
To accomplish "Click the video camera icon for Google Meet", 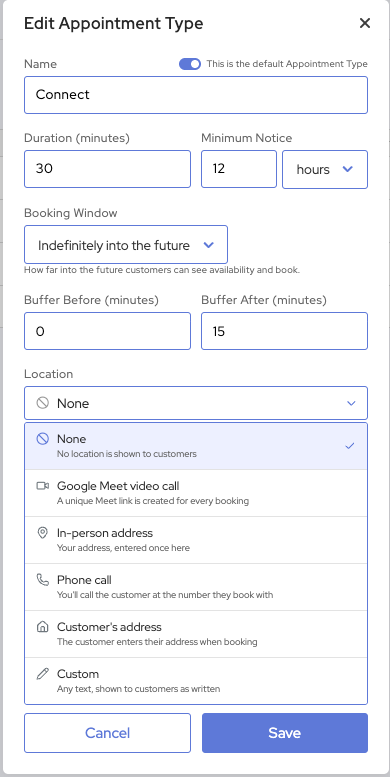I will (x=43, y=486).
